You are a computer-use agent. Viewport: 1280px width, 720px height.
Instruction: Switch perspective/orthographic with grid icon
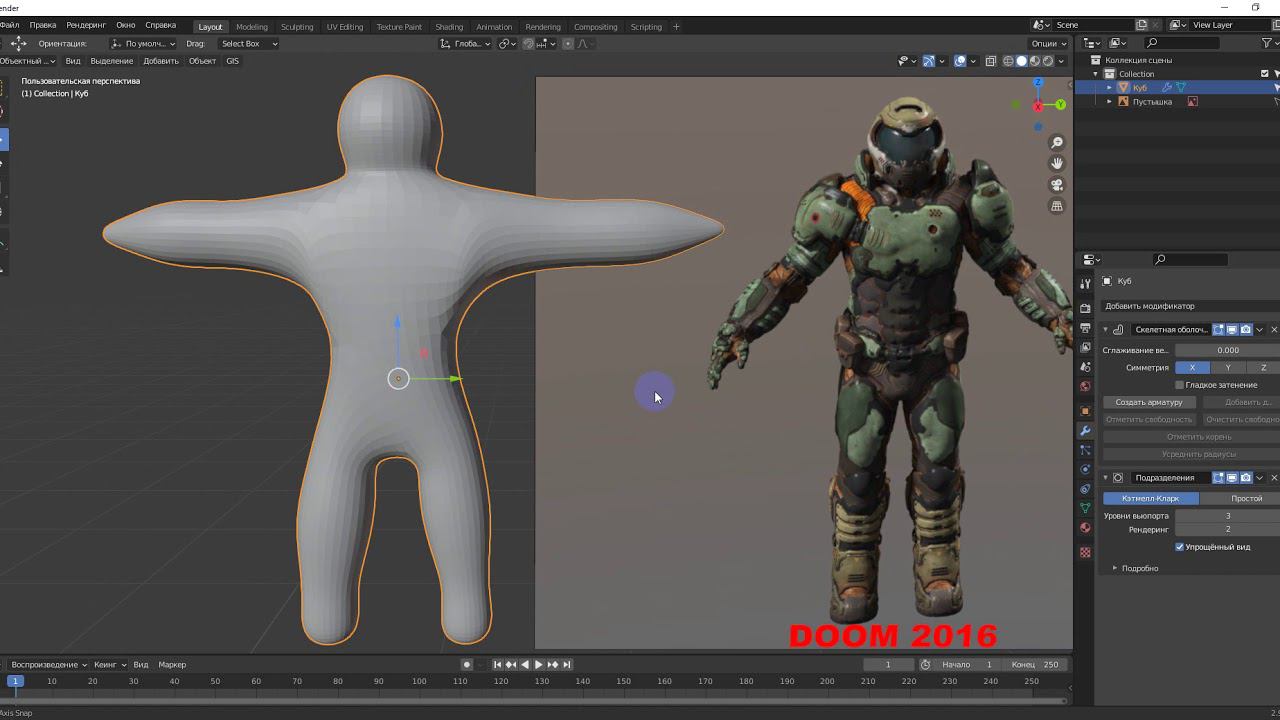tap(1057, 206)
